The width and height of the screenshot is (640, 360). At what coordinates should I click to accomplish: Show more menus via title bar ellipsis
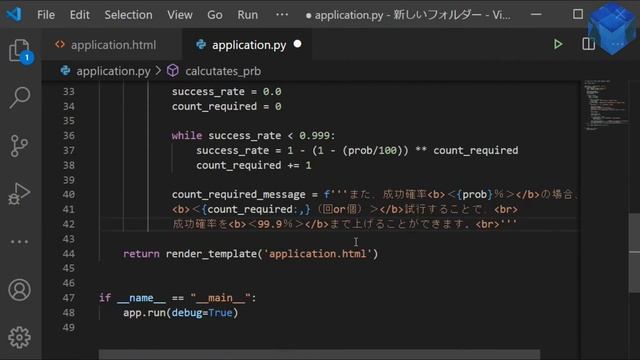pos(282,14)
